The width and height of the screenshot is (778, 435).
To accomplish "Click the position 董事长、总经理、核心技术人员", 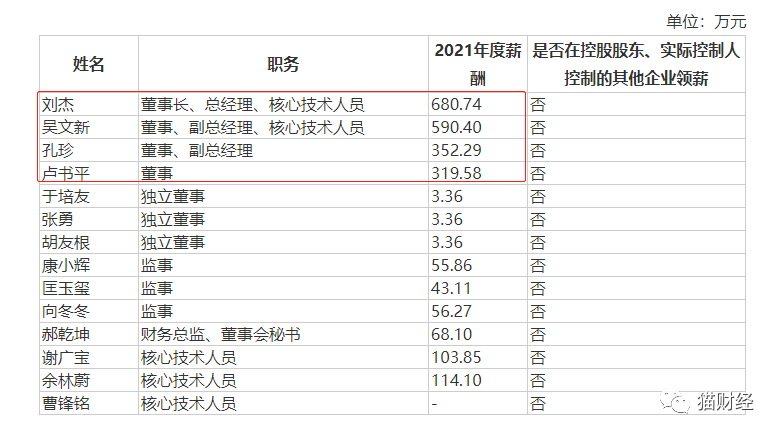I will pos(252,105).
